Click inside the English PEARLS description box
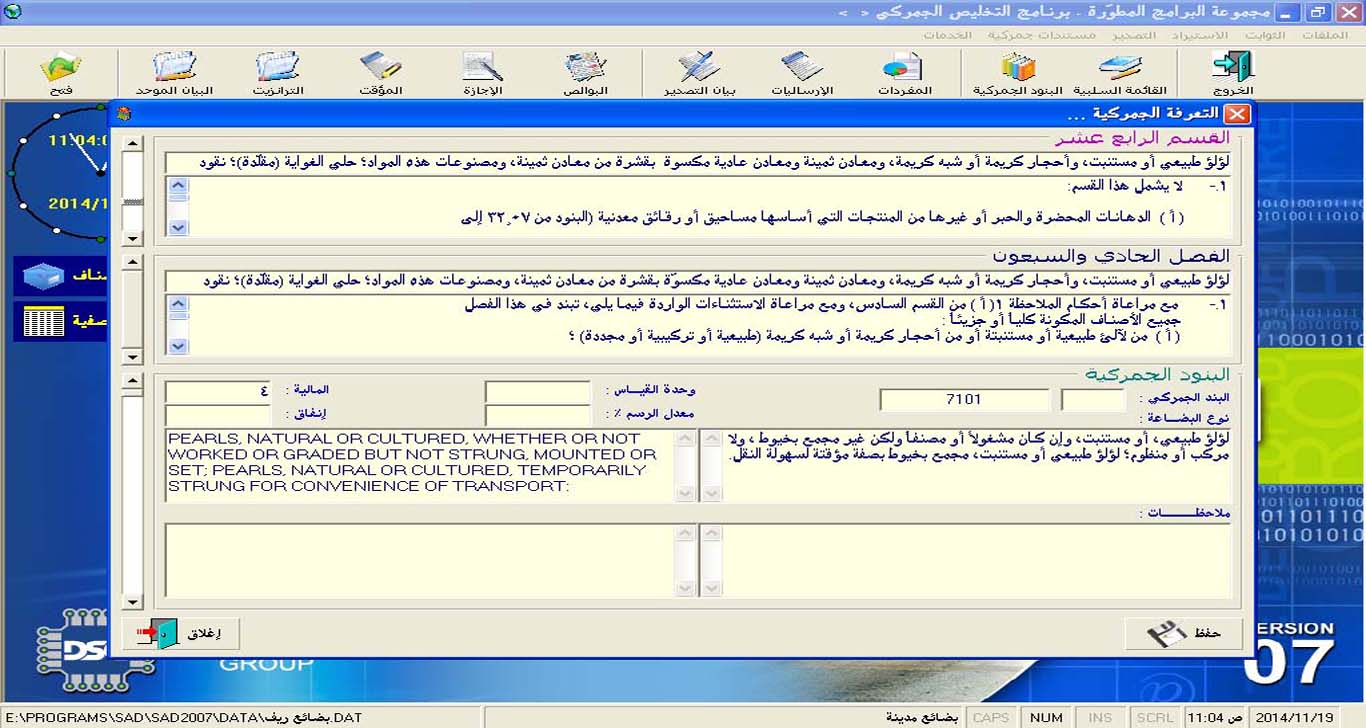Screen dimensions: 1366x728 [420, 465]
